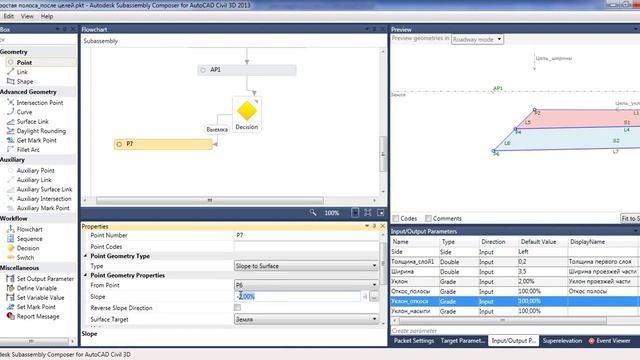Switch to the Target Parameters tab

tap(462, 340)
